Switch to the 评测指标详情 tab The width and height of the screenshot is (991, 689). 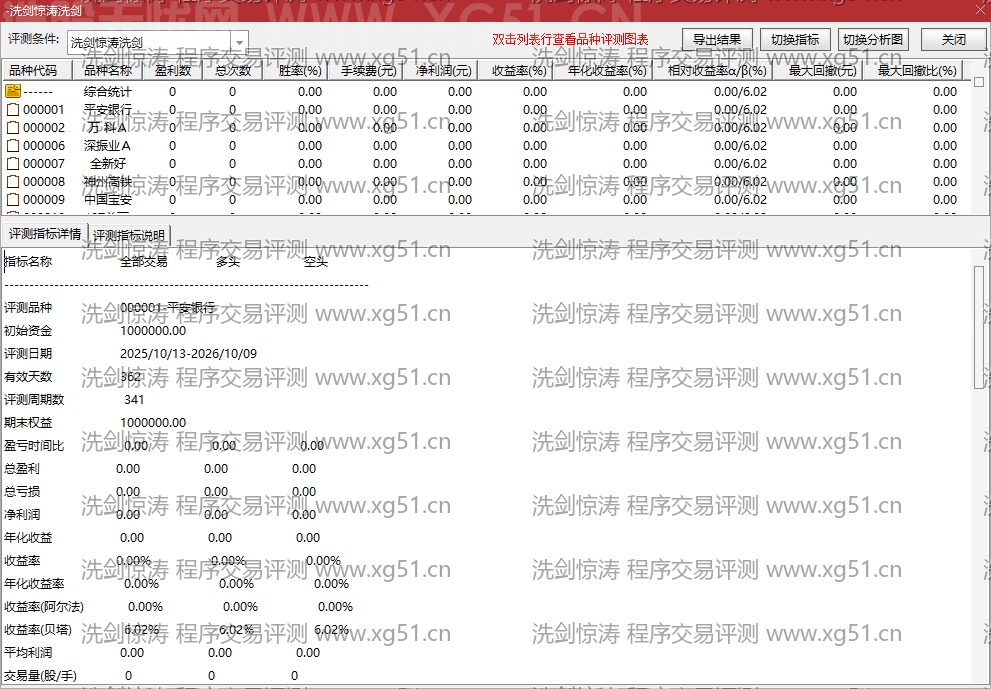coord(45,234)
